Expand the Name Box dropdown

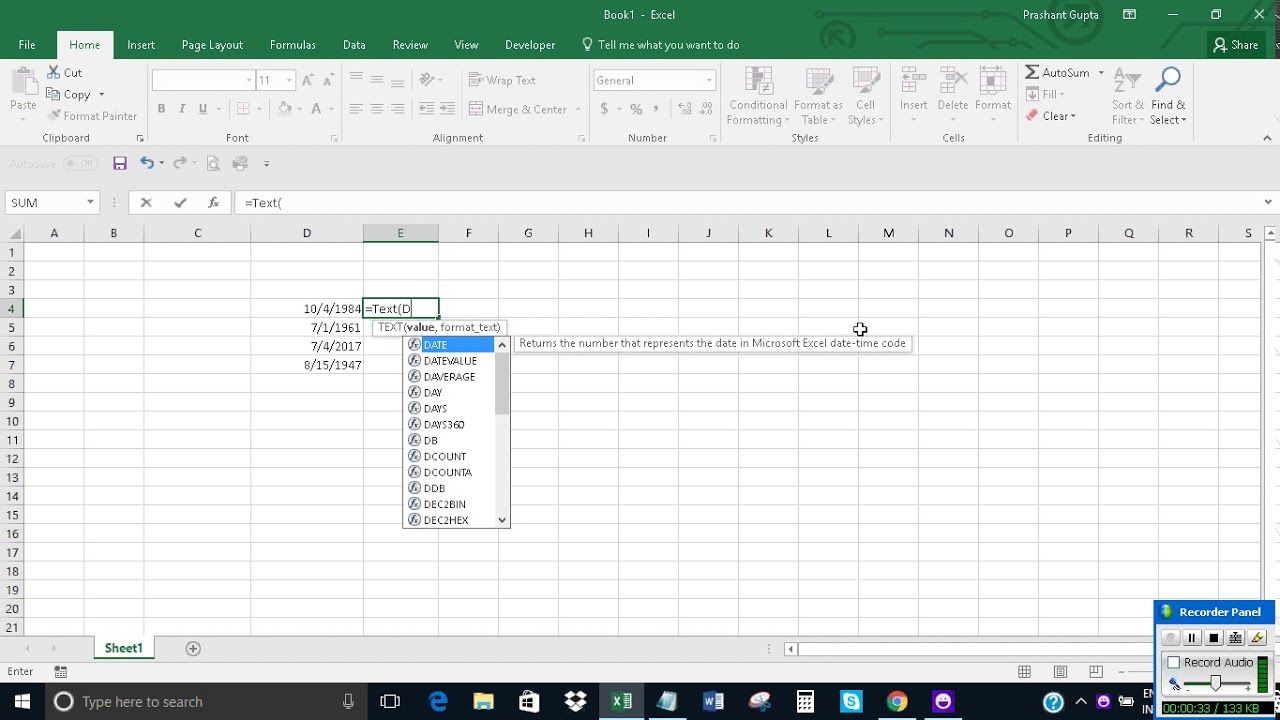click(x=90, y=202)
